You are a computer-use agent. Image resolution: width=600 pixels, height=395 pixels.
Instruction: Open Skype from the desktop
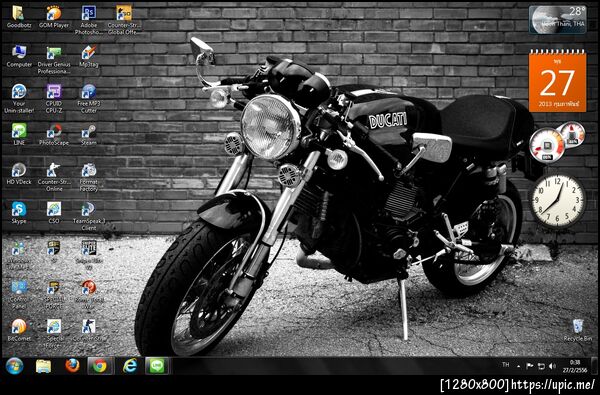(19, 213)
